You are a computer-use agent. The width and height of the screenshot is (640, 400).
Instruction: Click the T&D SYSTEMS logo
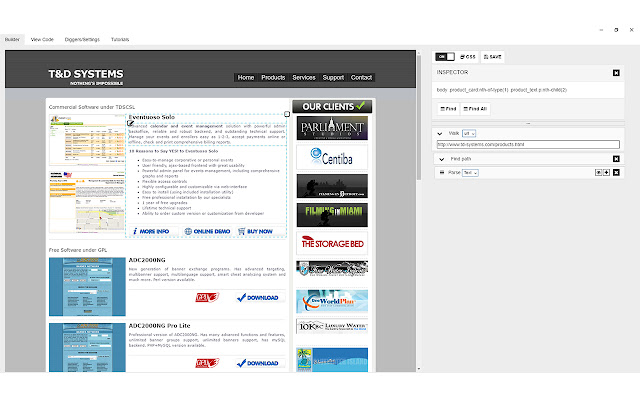[x=86, y=76]
